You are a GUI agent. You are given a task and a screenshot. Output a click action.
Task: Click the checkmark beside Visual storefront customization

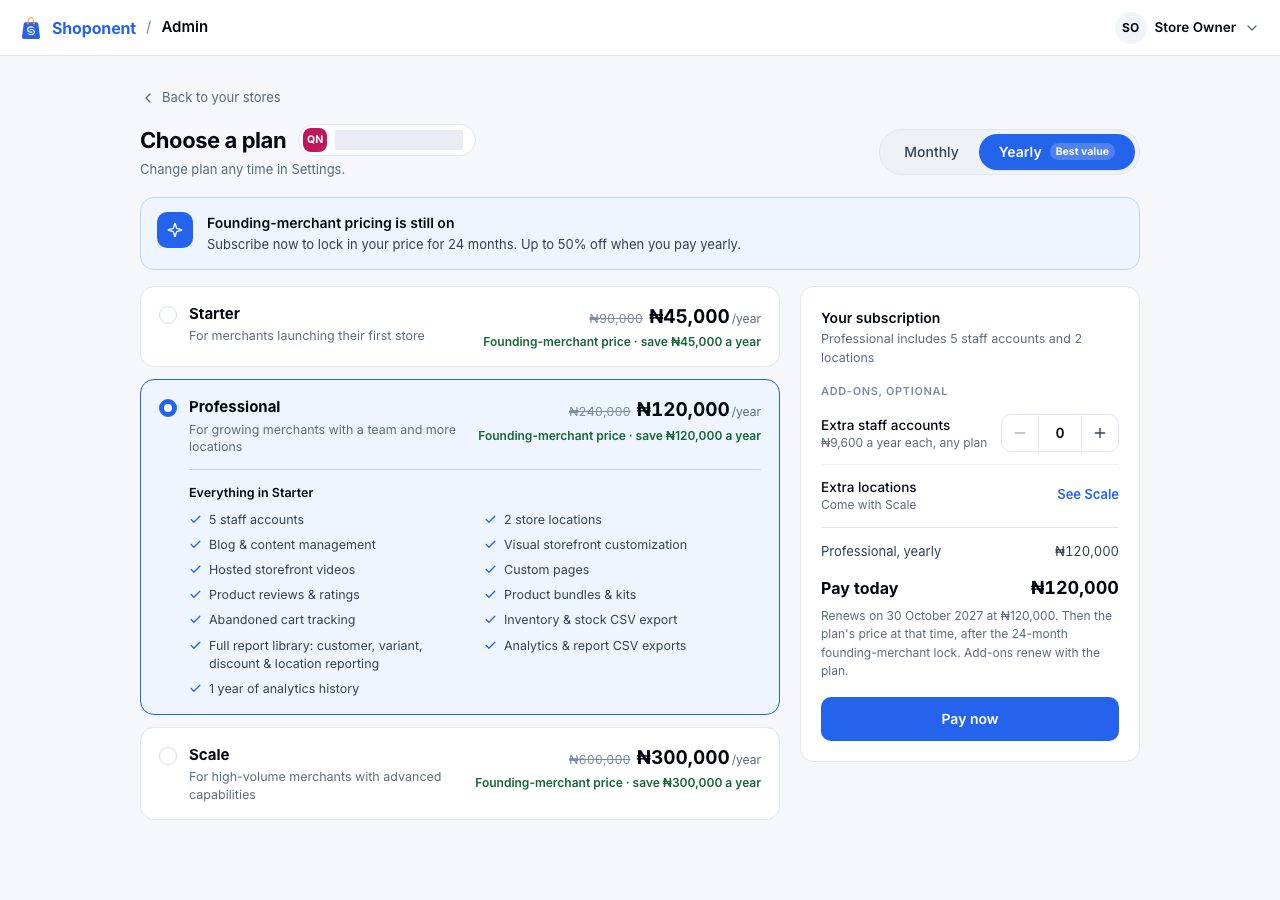pos(491,545)
